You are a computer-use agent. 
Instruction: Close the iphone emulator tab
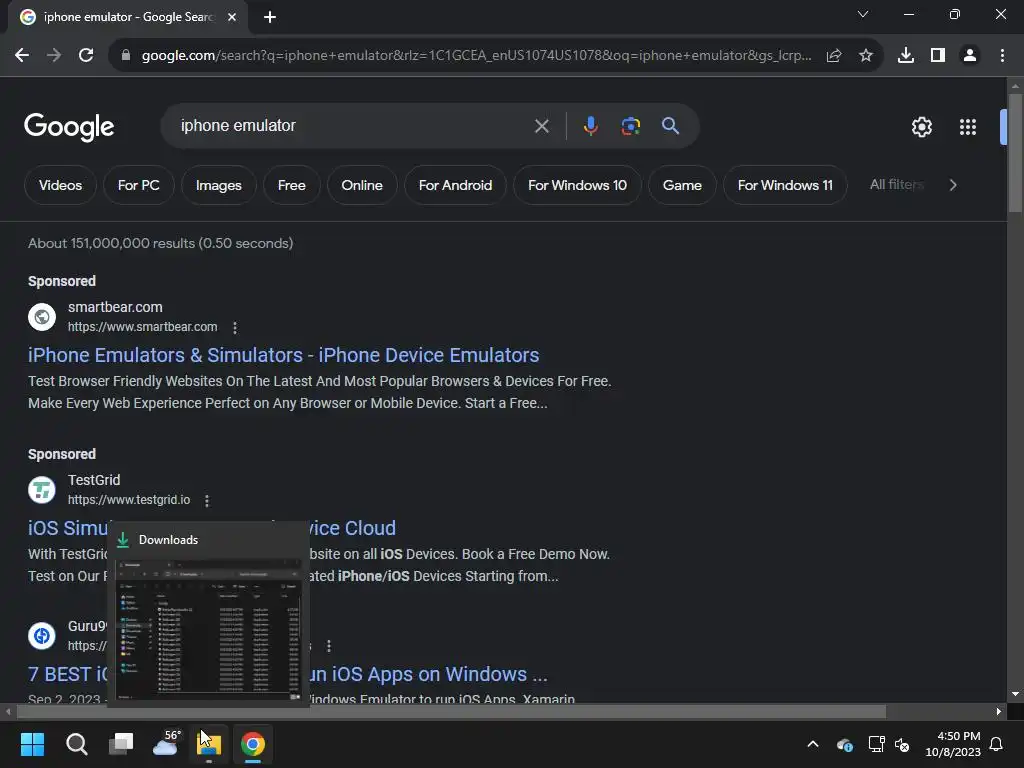[232, 17]
